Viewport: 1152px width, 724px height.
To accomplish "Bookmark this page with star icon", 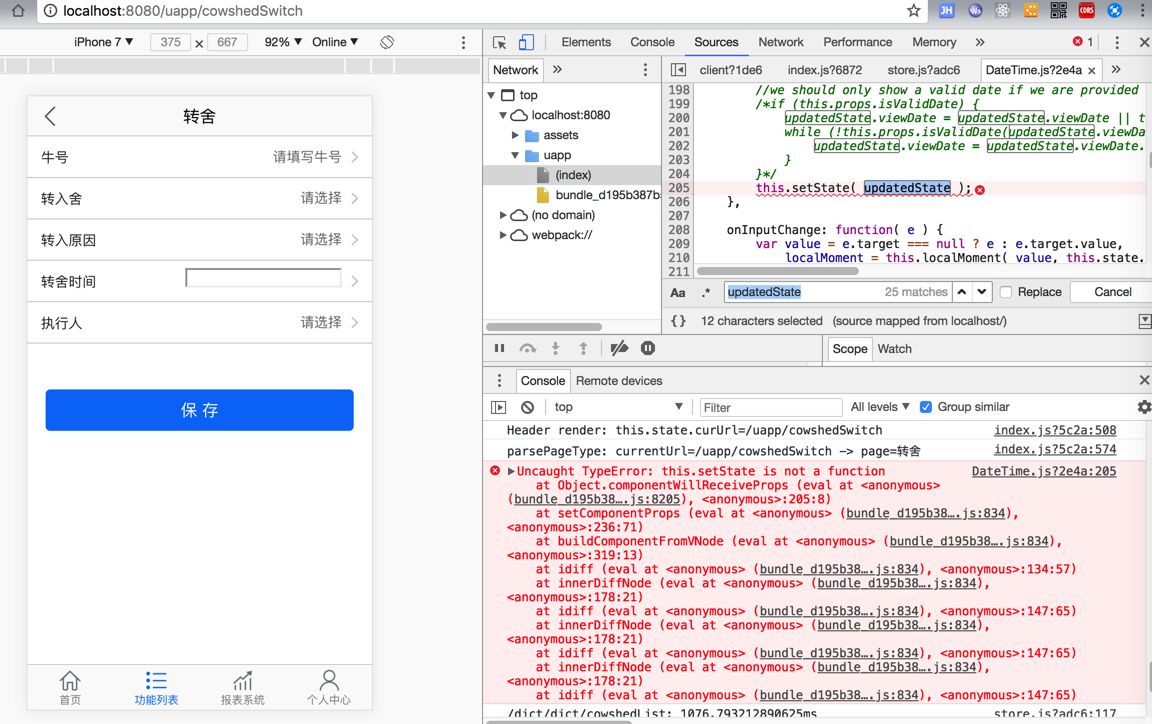I will tap(913, 11).
